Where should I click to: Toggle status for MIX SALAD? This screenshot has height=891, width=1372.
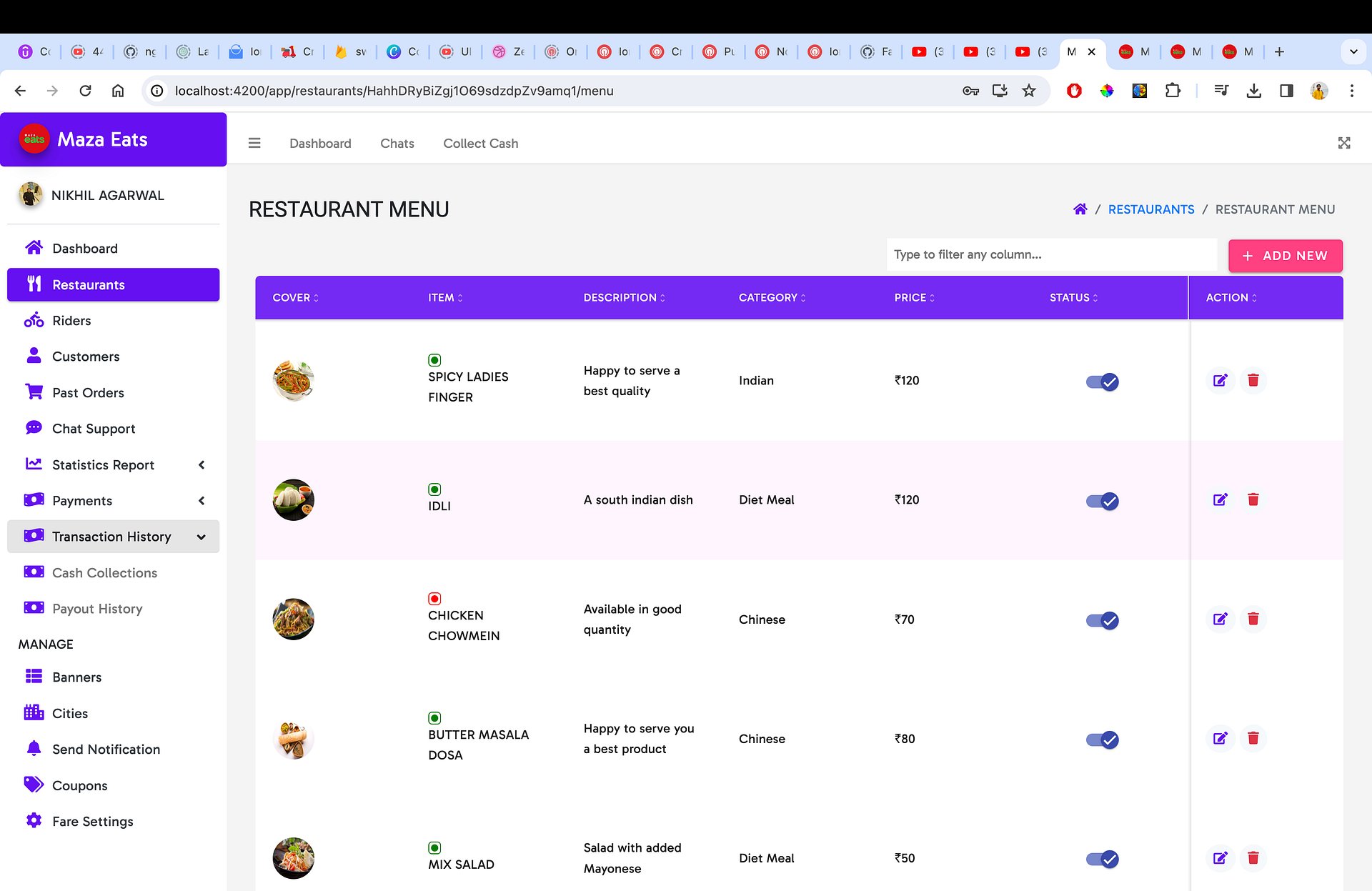1102,859
